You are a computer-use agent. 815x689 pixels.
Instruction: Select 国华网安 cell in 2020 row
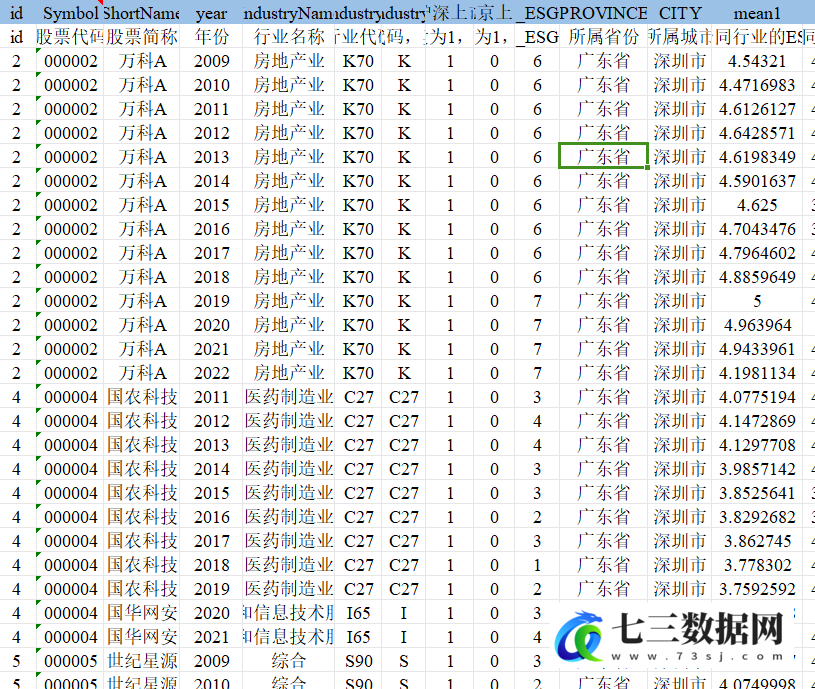pos(141,613)
